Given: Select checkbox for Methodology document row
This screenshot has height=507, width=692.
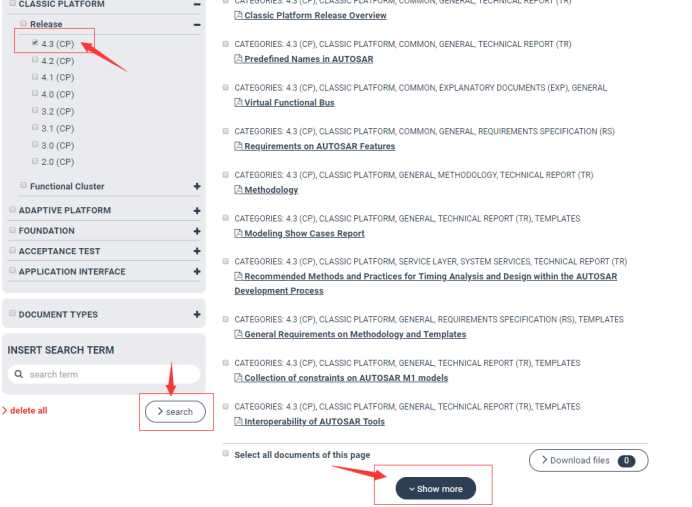Looking at the screenshot, I should [x=226, y=175].
